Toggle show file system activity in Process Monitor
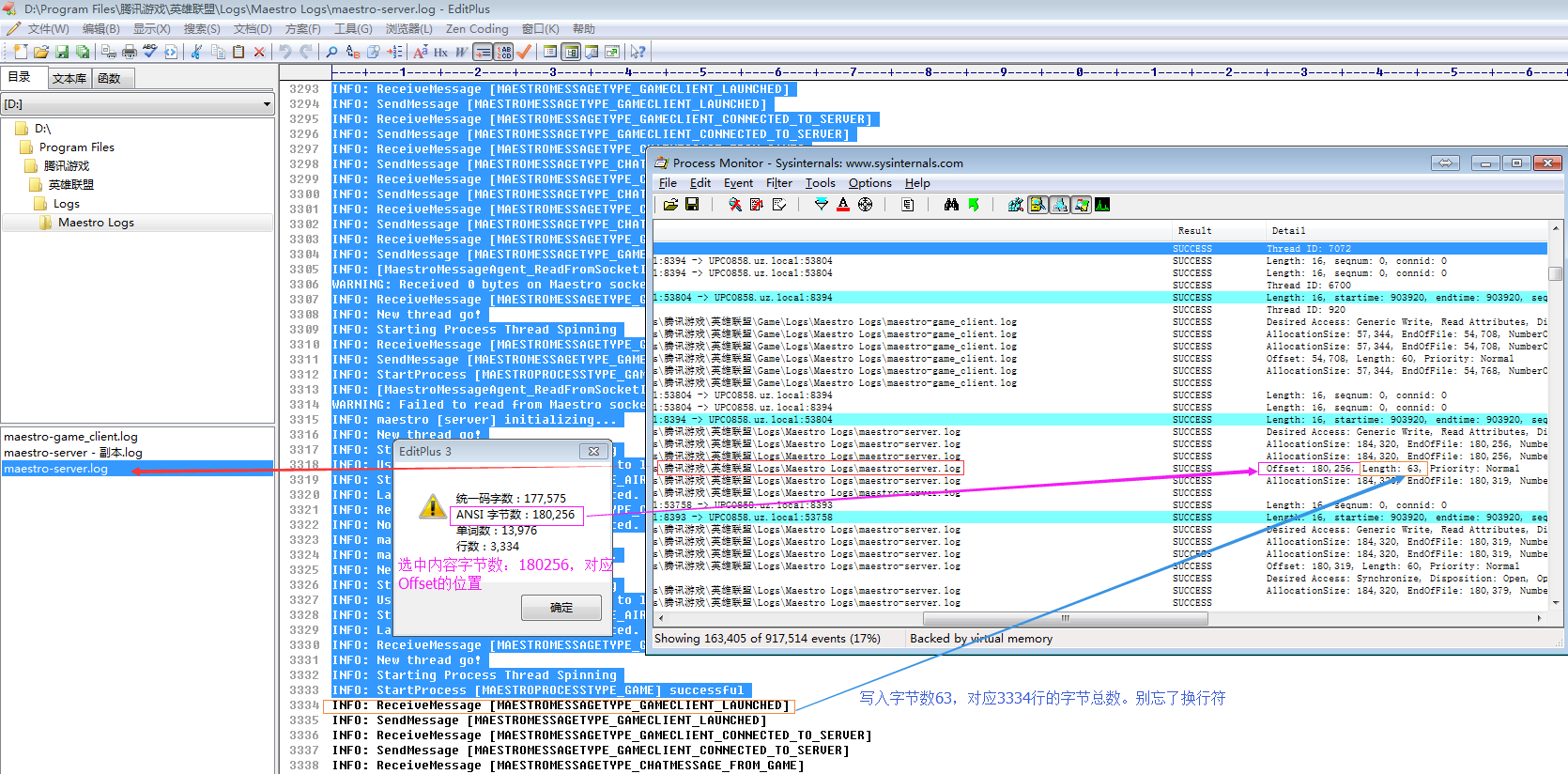The width and height of the screenshot is (1568, 774). pyautogui.click(x=1038, y=204)
